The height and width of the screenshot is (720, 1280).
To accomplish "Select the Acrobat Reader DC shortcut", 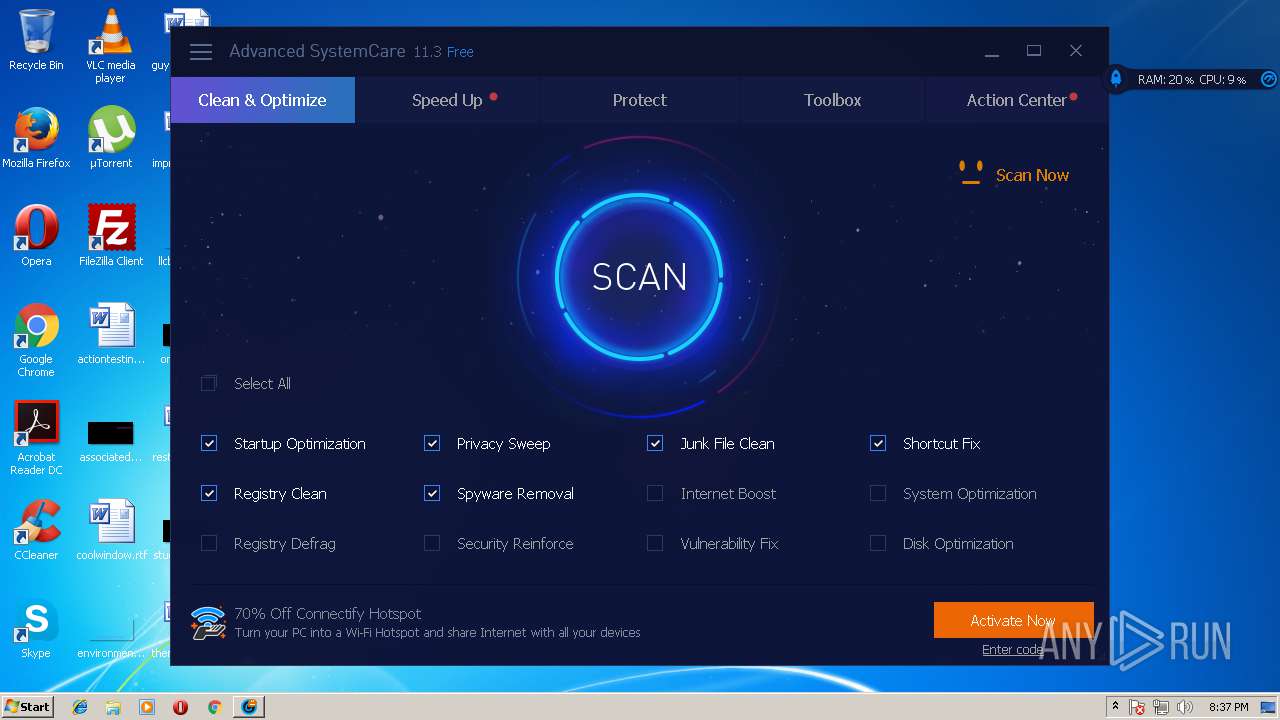I will tap(36, 439).
